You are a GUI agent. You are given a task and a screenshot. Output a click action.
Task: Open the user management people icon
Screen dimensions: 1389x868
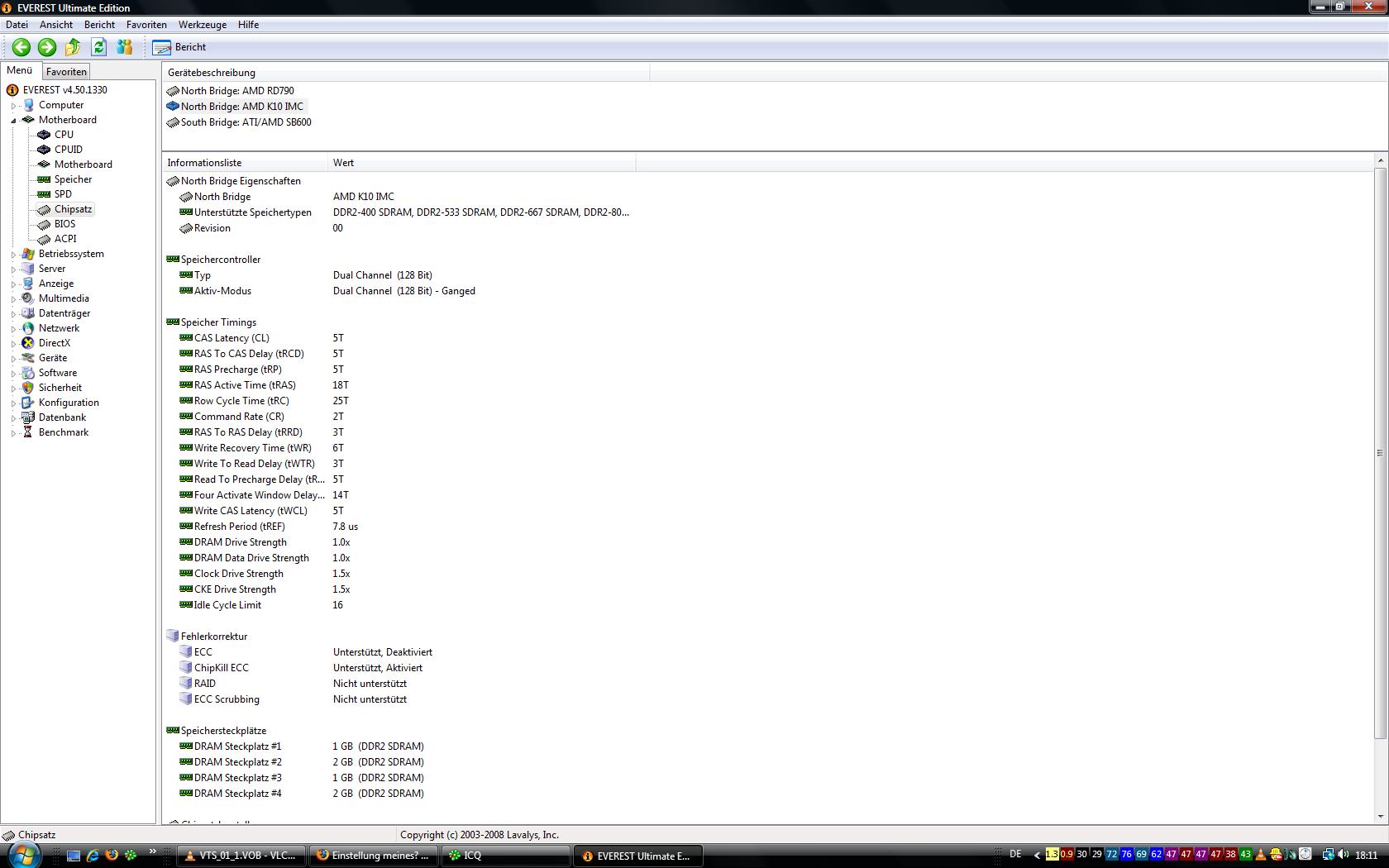tap(125, 47)
